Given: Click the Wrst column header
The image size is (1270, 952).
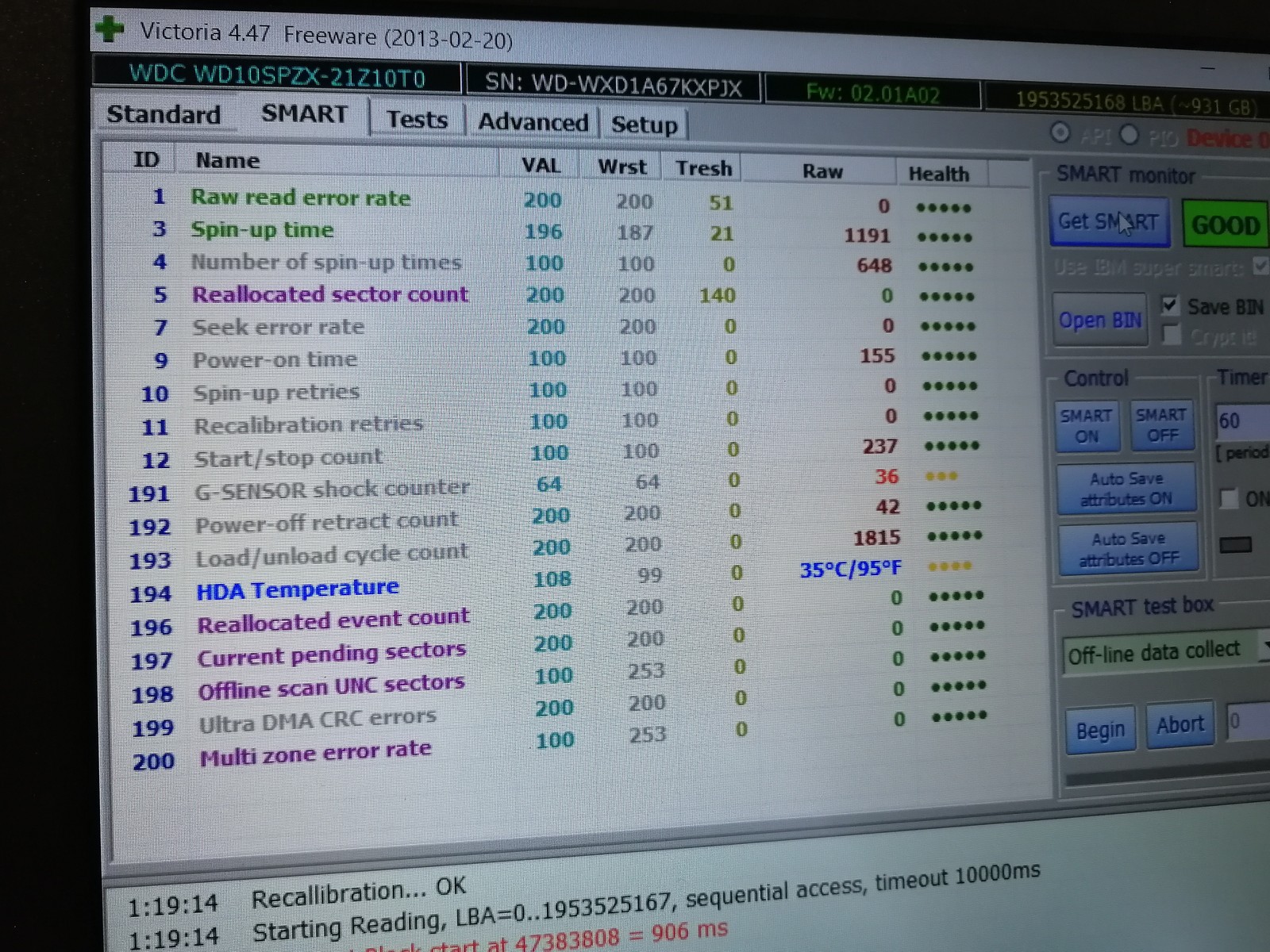Looking at the screenshot, I should (622, 167).
